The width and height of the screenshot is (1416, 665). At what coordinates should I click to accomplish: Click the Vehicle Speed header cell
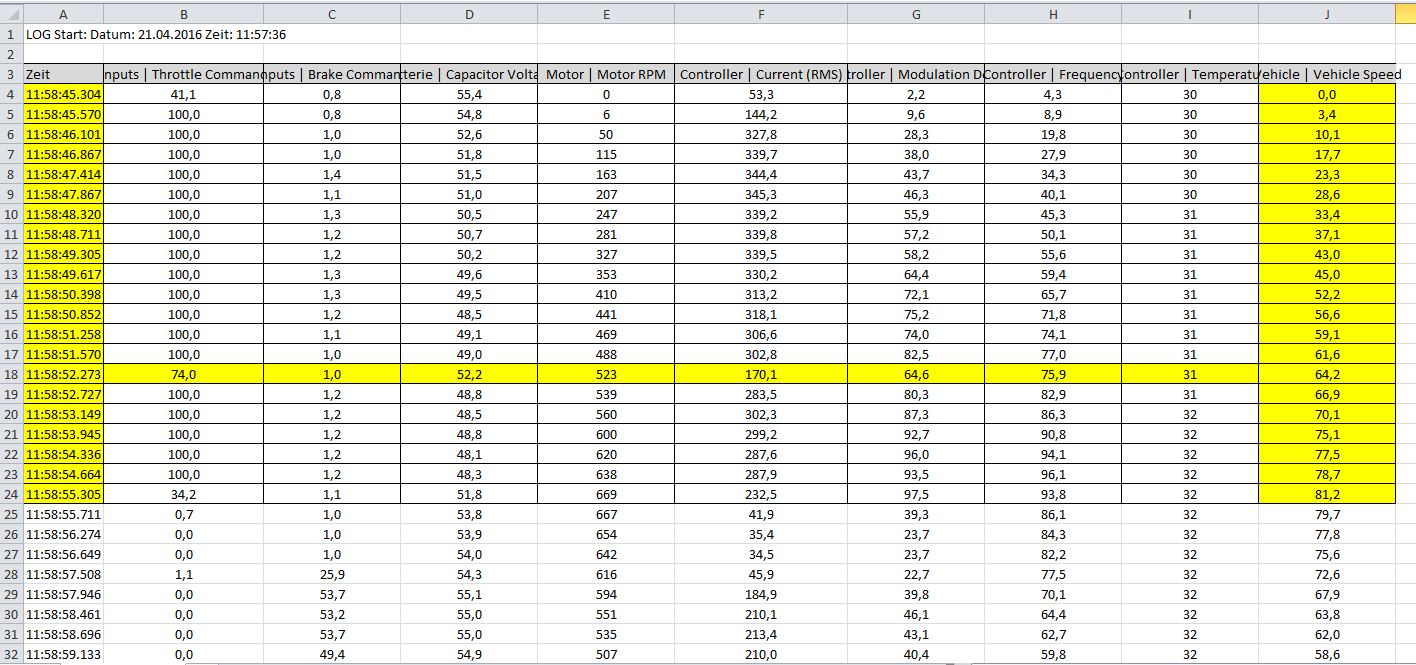tap(1326, 74)
